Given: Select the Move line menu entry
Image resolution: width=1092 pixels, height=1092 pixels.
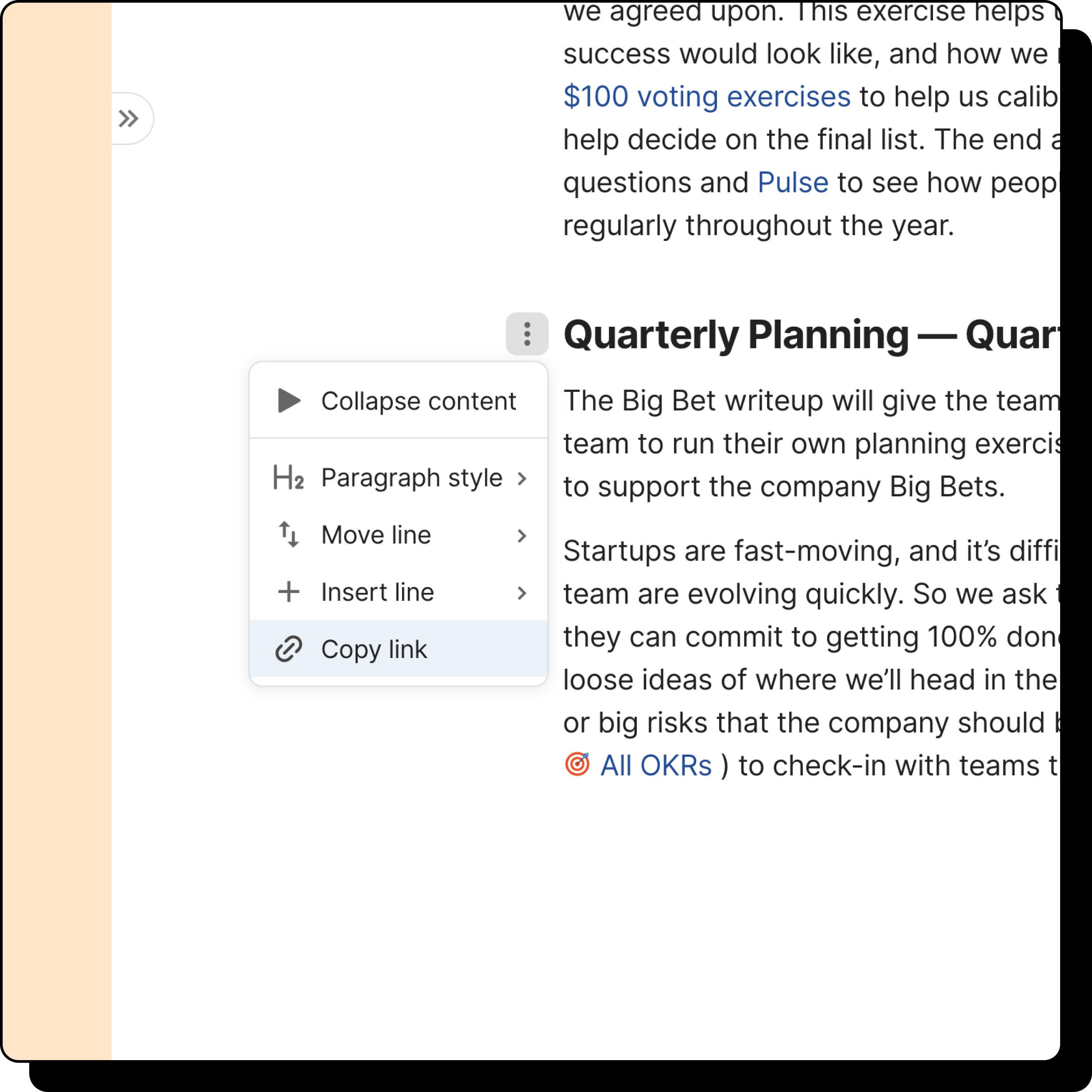Looking at the screenshot, I should (x=376, y=534).
